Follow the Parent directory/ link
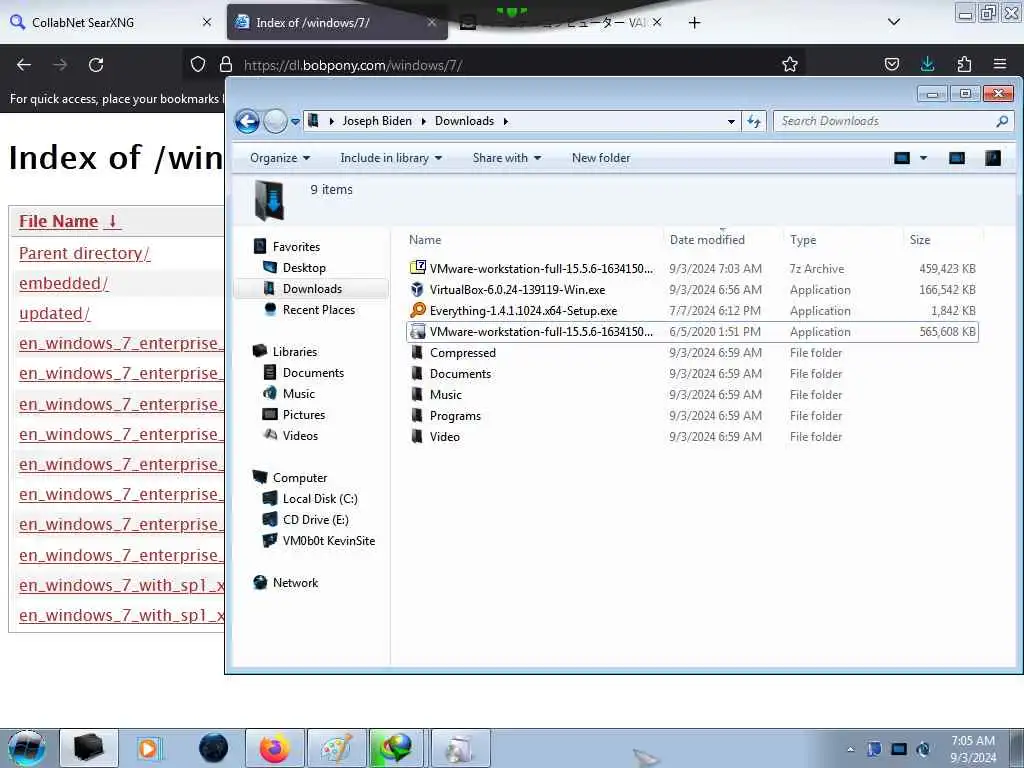The height and width of the screenshot is (768, 1024). [x=84, y=253]
